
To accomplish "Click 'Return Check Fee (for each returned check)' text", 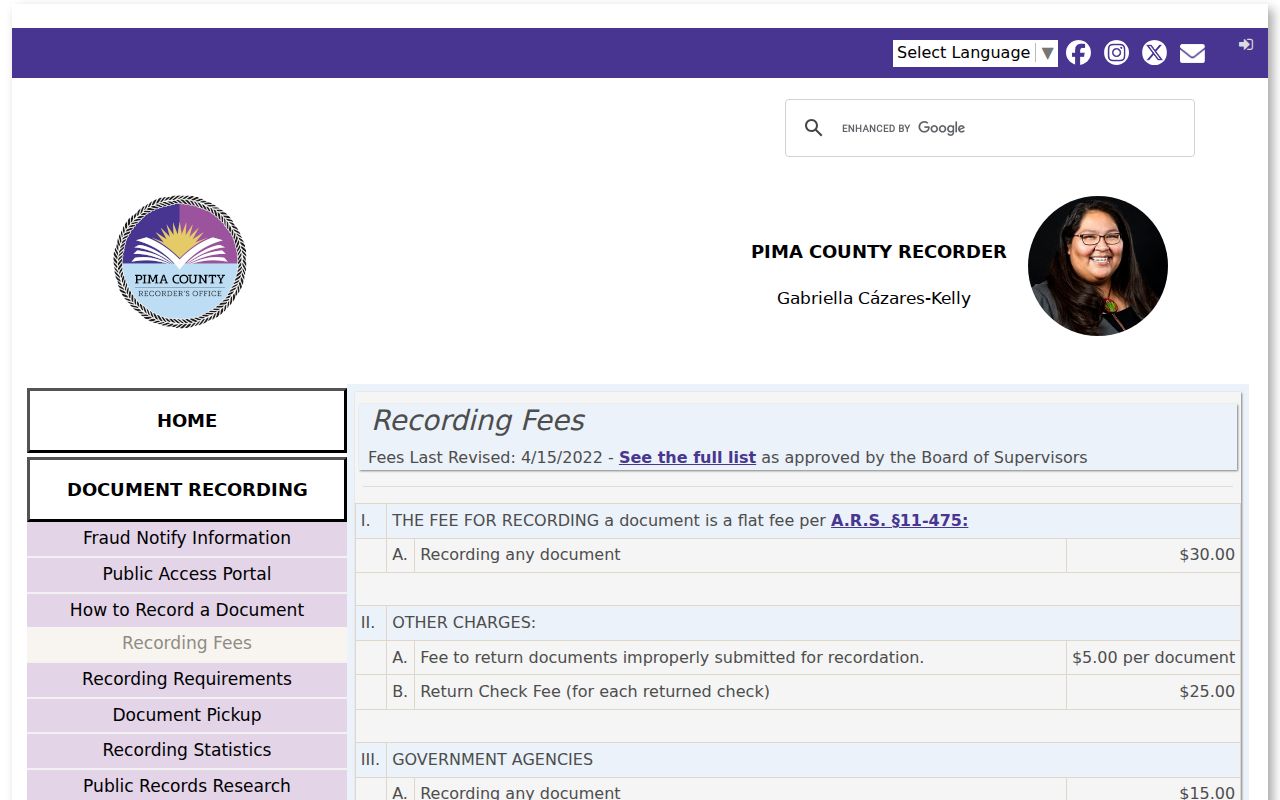I will pyautogui.click(x=595, y=692).
